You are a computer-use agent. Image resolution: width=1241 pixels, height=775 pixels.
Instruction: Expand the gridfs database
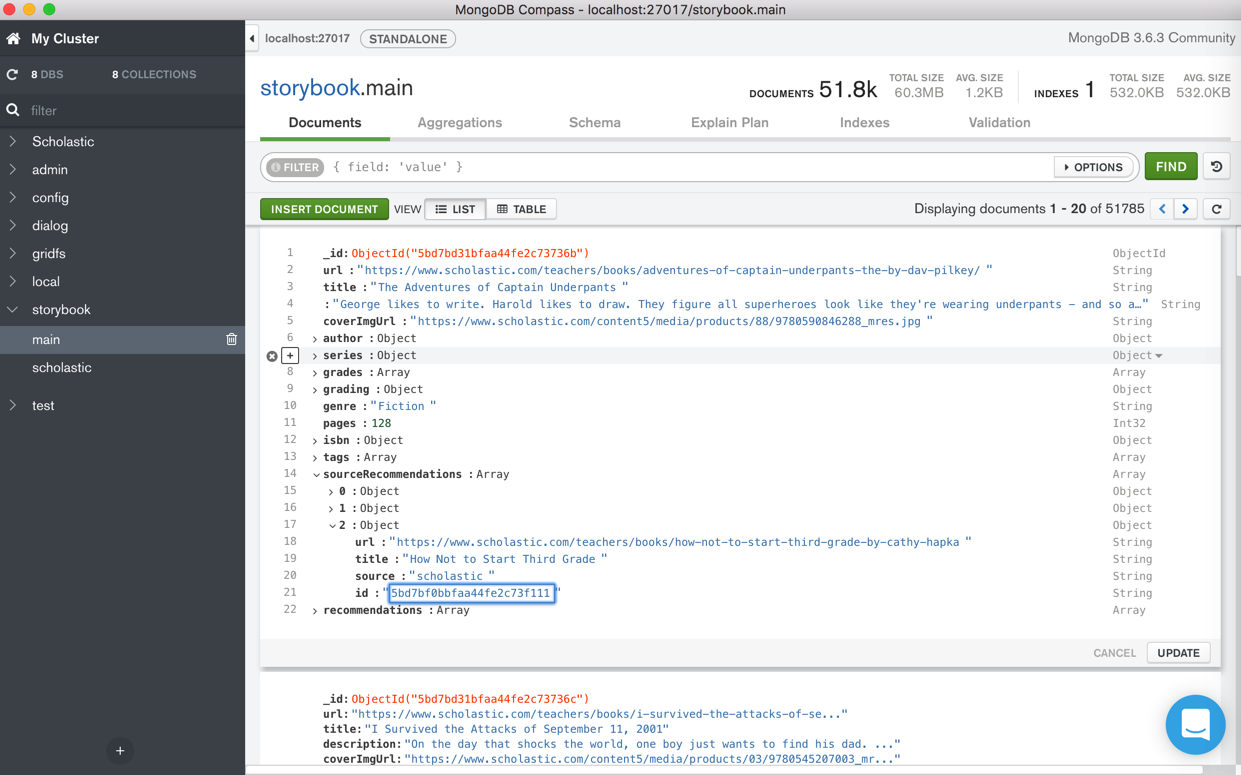(13, 254)
